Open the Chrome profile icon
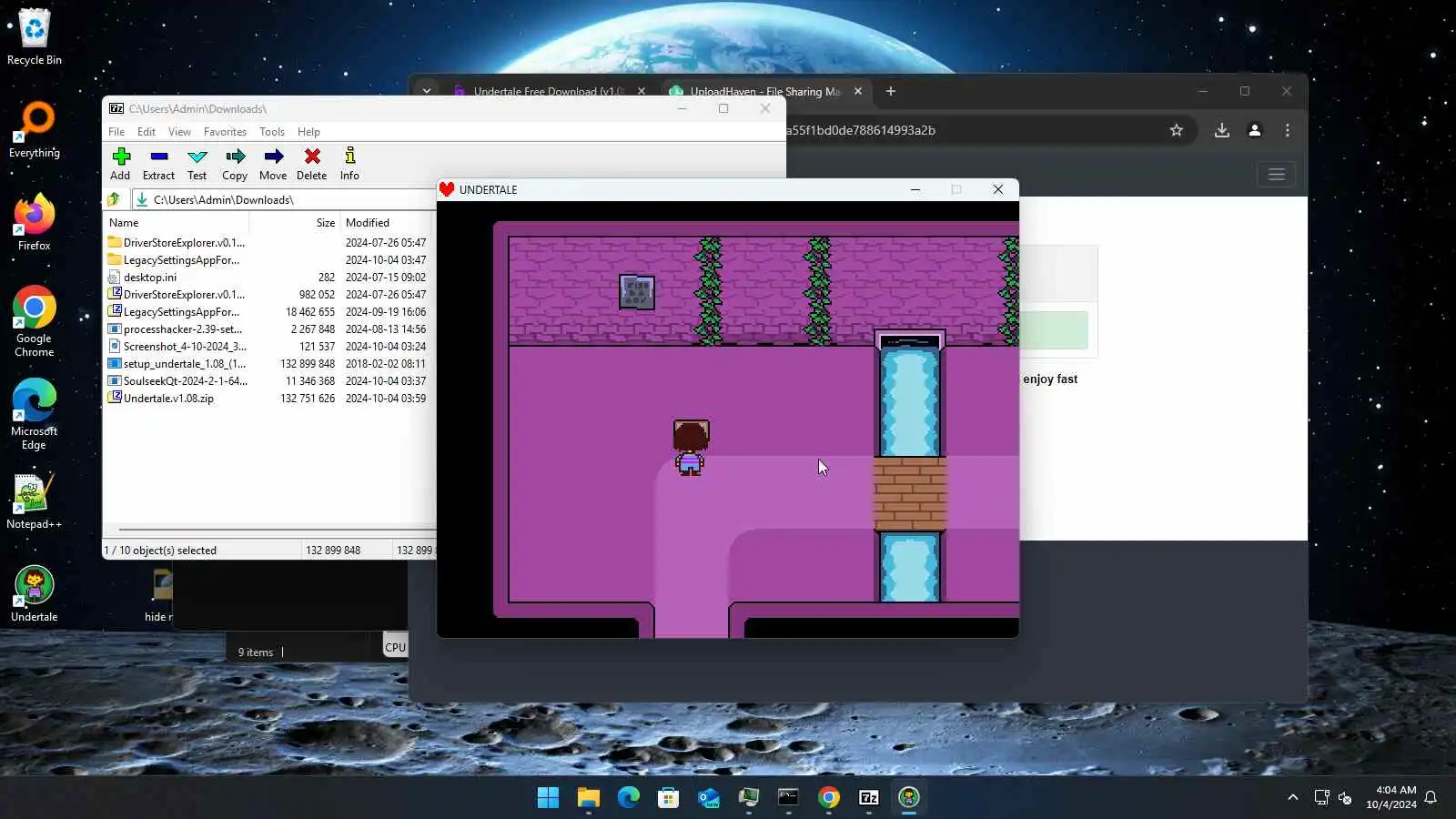 pyautogui.click(x=1255, y=130)
